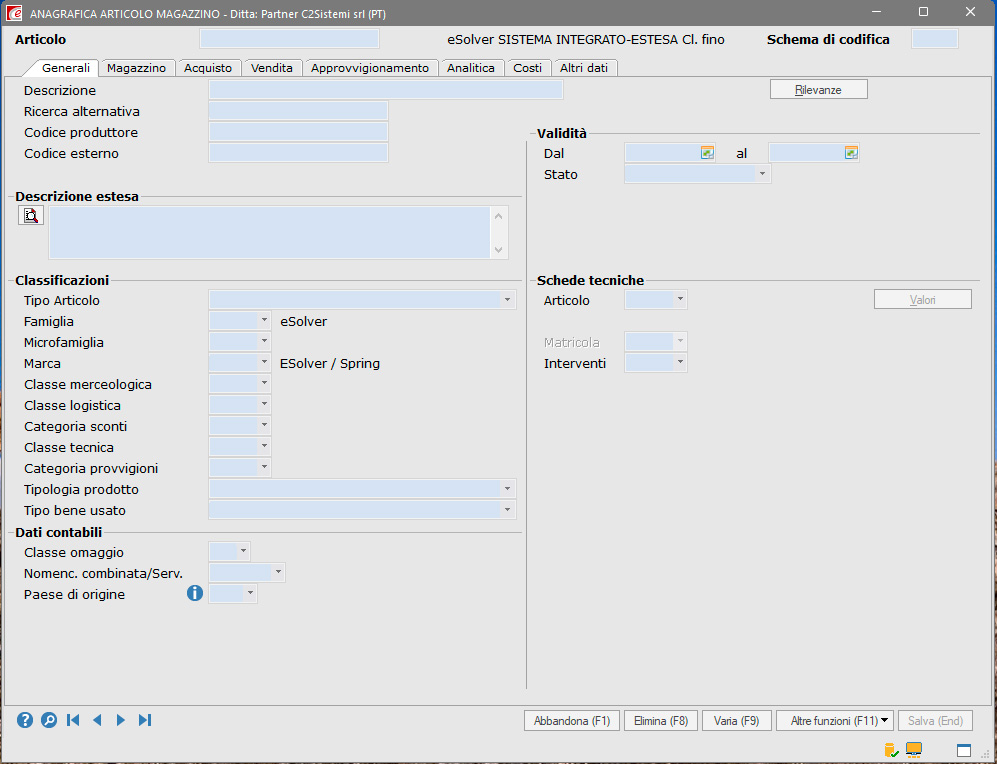Open calendar picker for Dal date
This screenshot has height=764, width=997.
[707, 153]
